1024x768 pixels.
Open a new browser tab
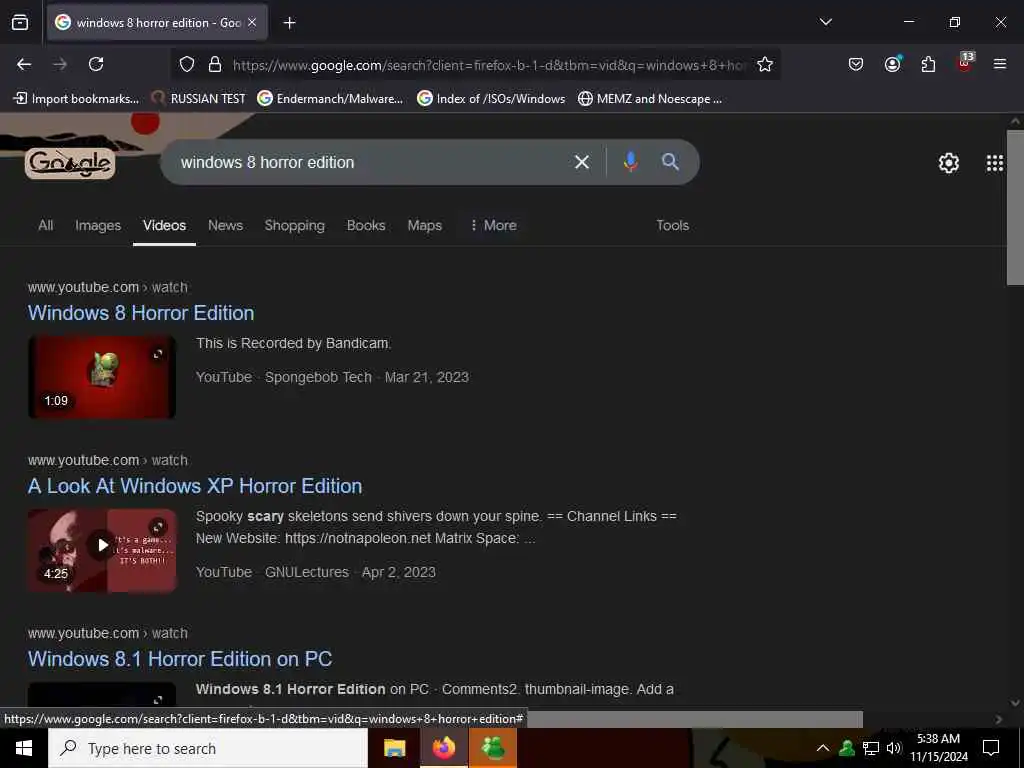tap(289, 23)
